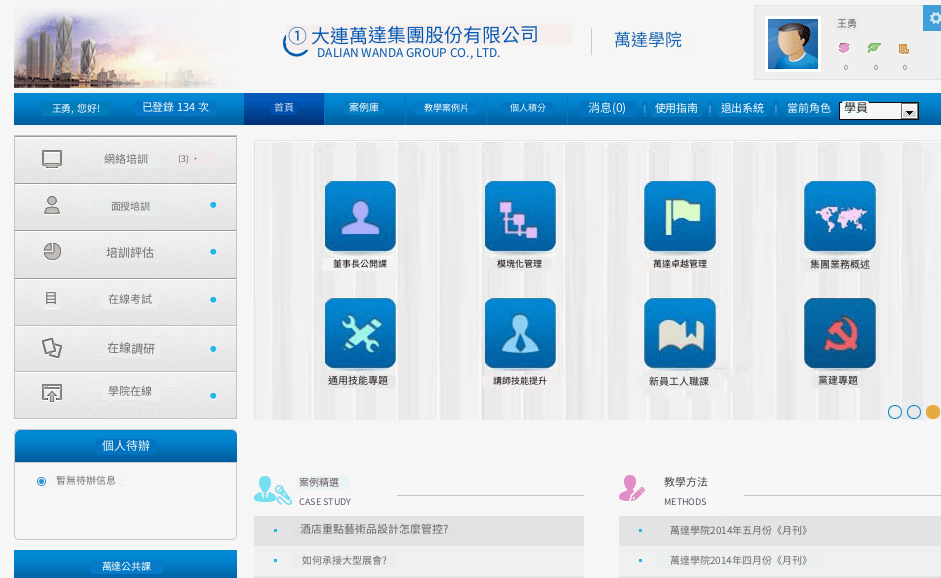Open the 講師技能提升 icon
This screenshot has width=941, height=578.
[520, 333]
